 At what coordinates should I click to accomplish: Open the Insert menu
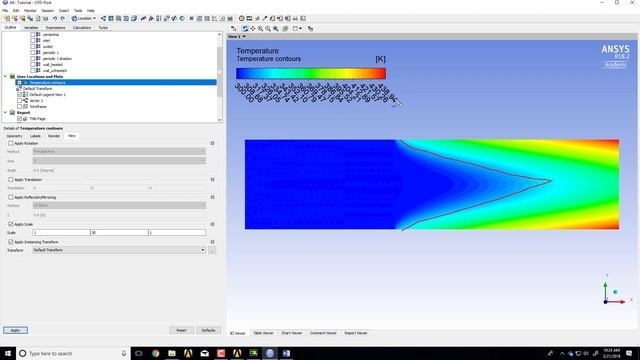64,11
